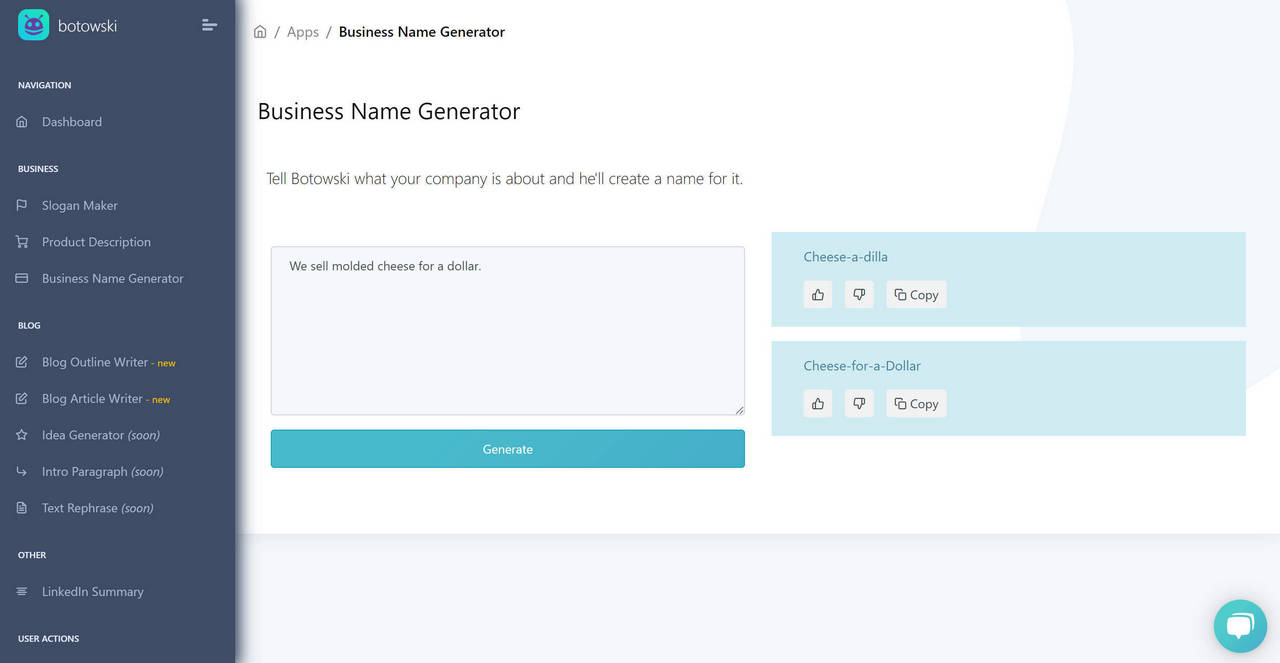Copy the Cheese-for-a-Dollar name
The image size is (1280, 663).
[x=916, y=404]
